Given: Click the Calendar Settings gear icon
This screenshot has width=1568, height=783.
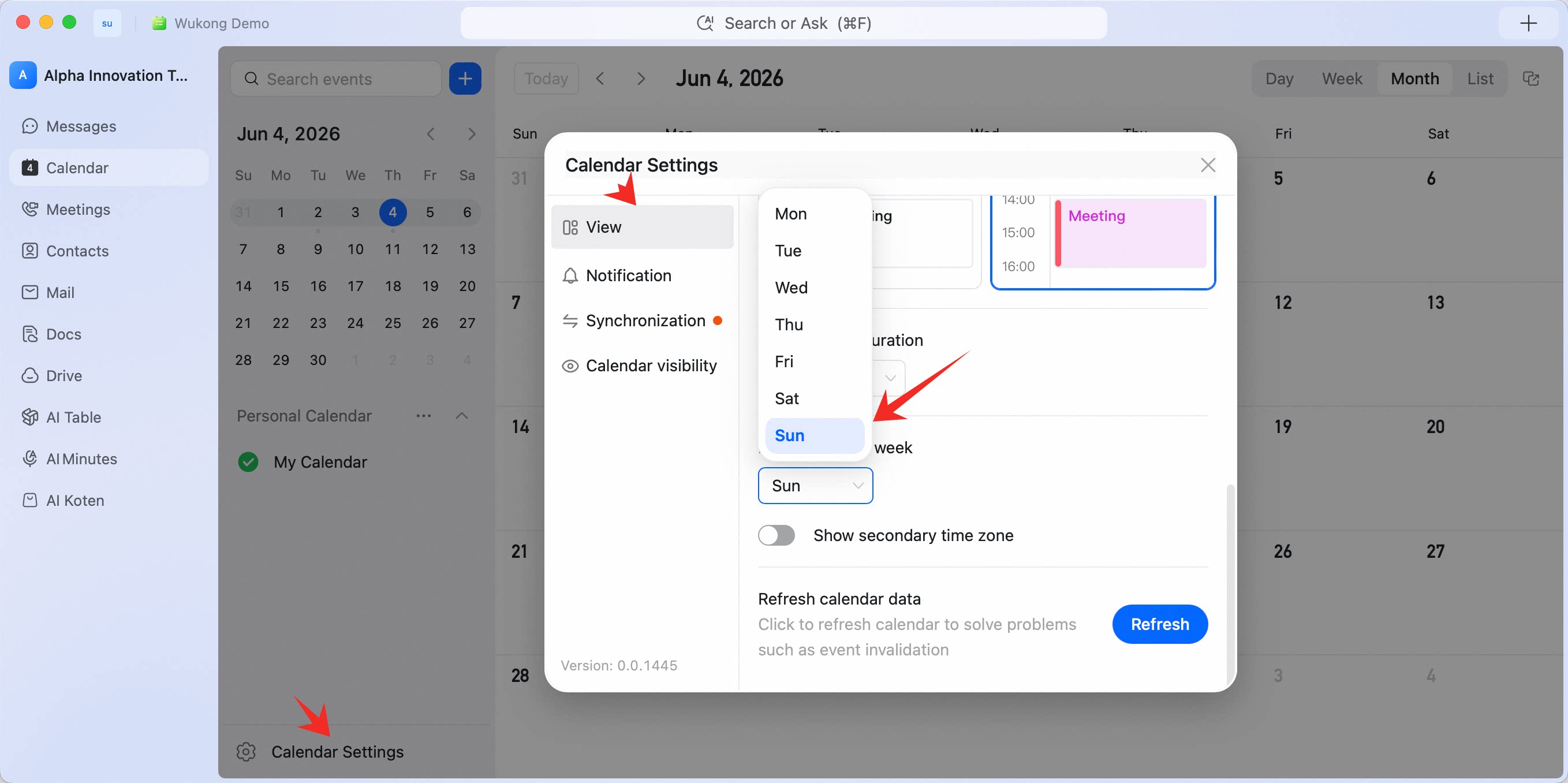Looking at the screenshot, I should [246, 751].
